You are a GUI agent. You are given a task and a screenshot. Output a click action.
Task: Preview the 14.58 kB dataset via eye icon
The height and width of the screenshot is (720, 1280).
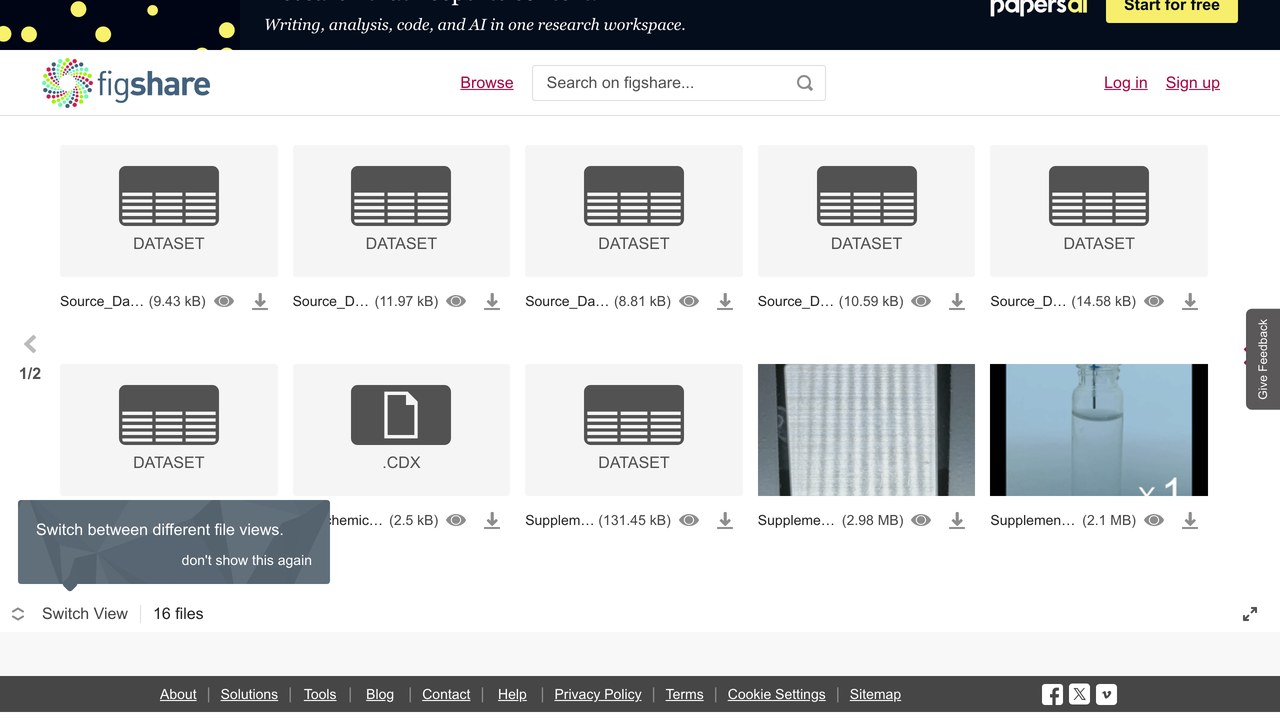(x=1154, y=301)
